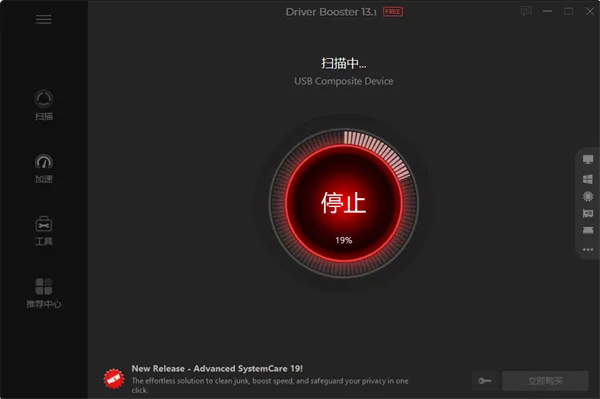Click the effortless solution promo description
600x399 pixels.
[270, 385]
